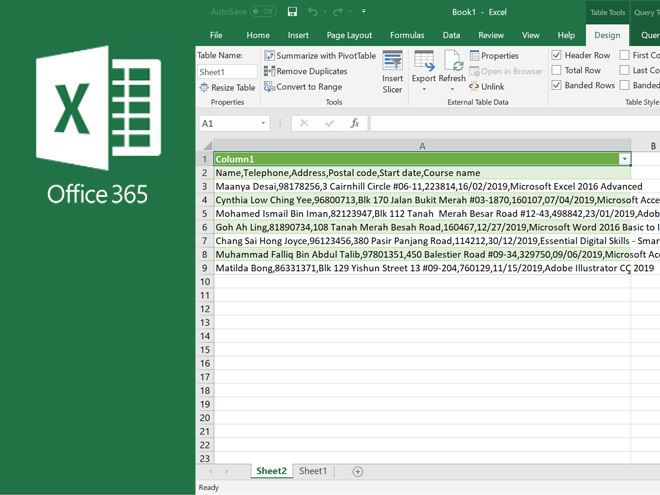
Task: Enable the Total Row checkbox
Action: pyautogui.click(x=557, y=71)
